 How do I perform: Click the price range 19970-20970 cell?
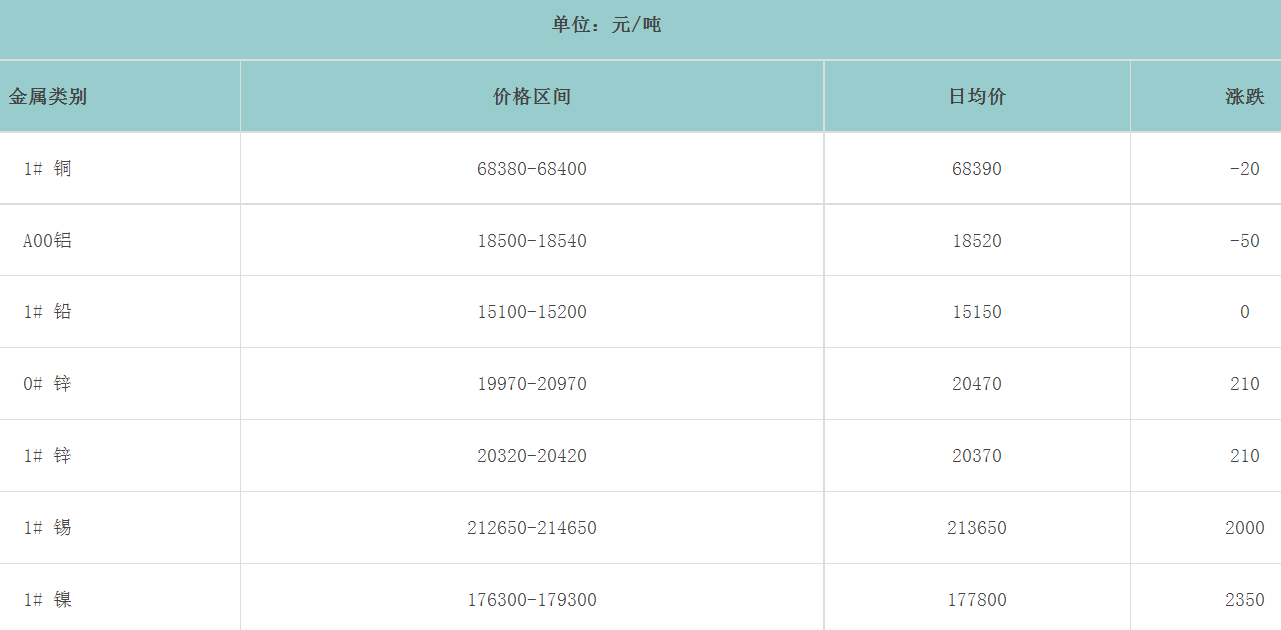pos(532,384)
